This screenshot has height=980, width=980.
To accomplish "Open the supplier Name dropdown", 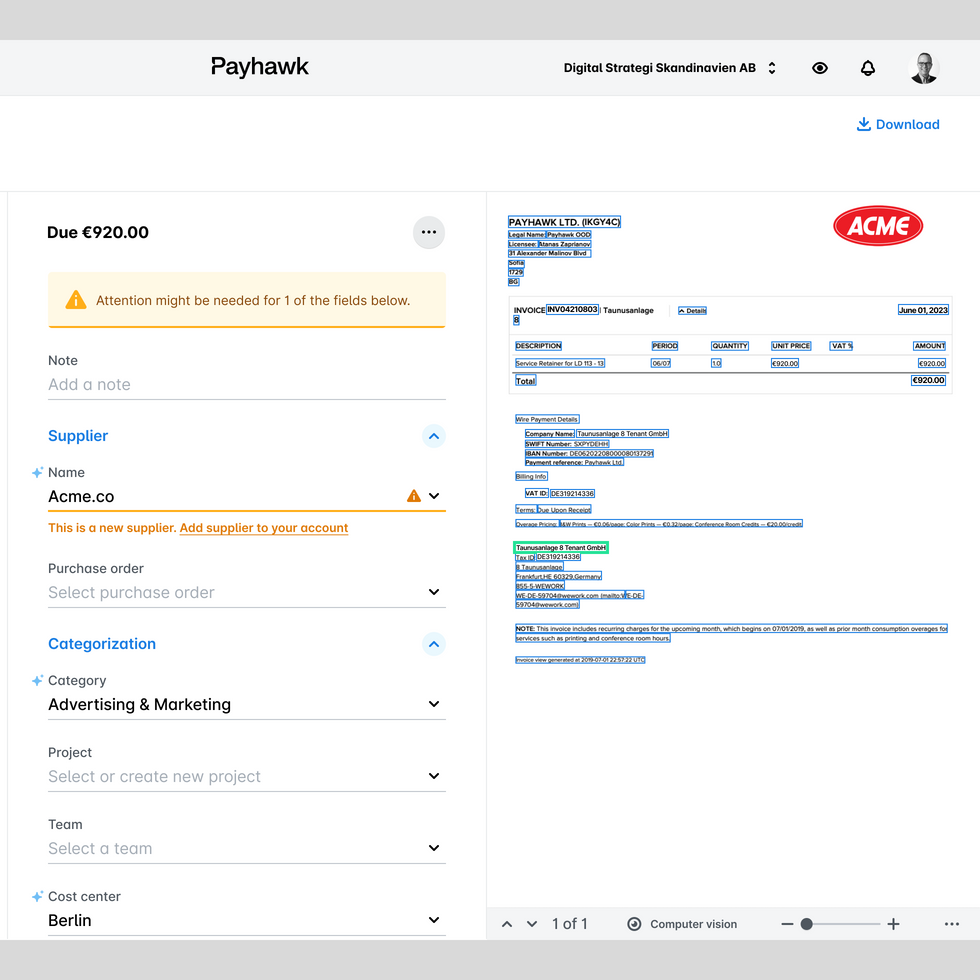I will coord(434,496).
